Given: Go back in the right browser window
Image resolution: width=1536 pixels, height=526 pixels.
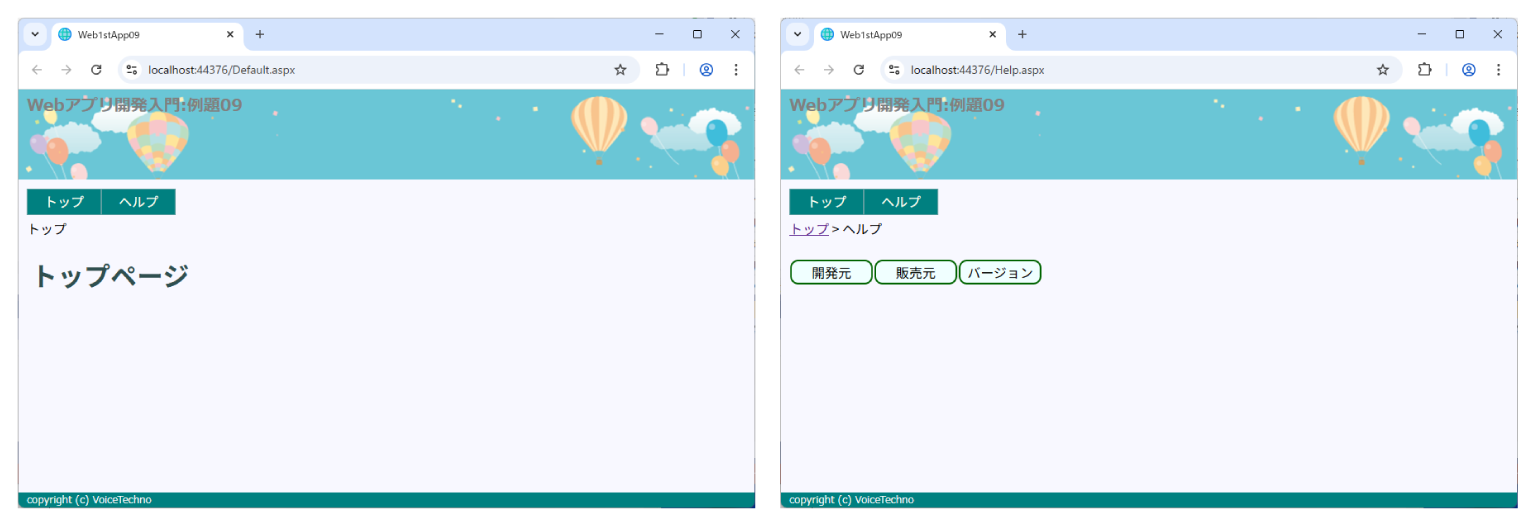Looking at the screenshot, I should 799,70.
